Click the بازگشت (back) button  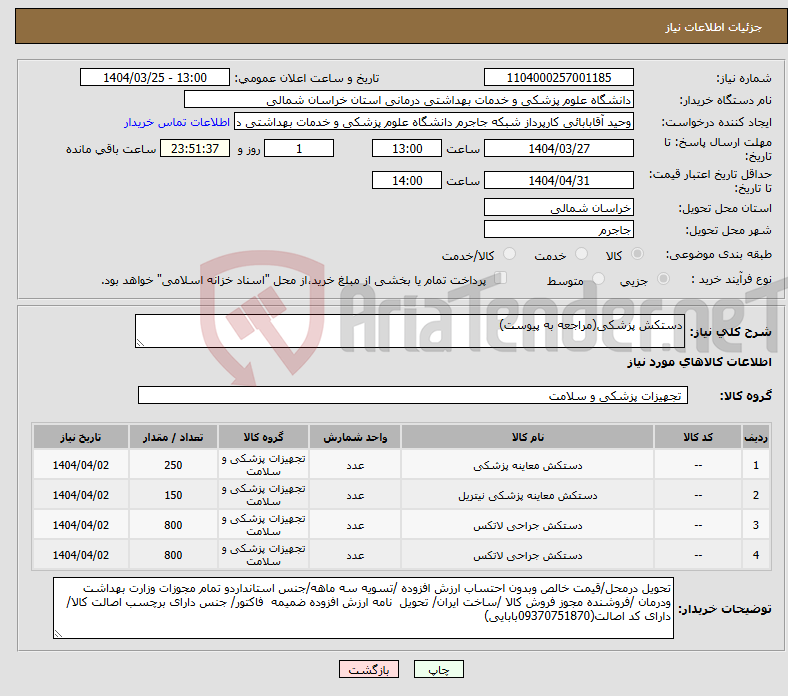[x=368, y=669]
